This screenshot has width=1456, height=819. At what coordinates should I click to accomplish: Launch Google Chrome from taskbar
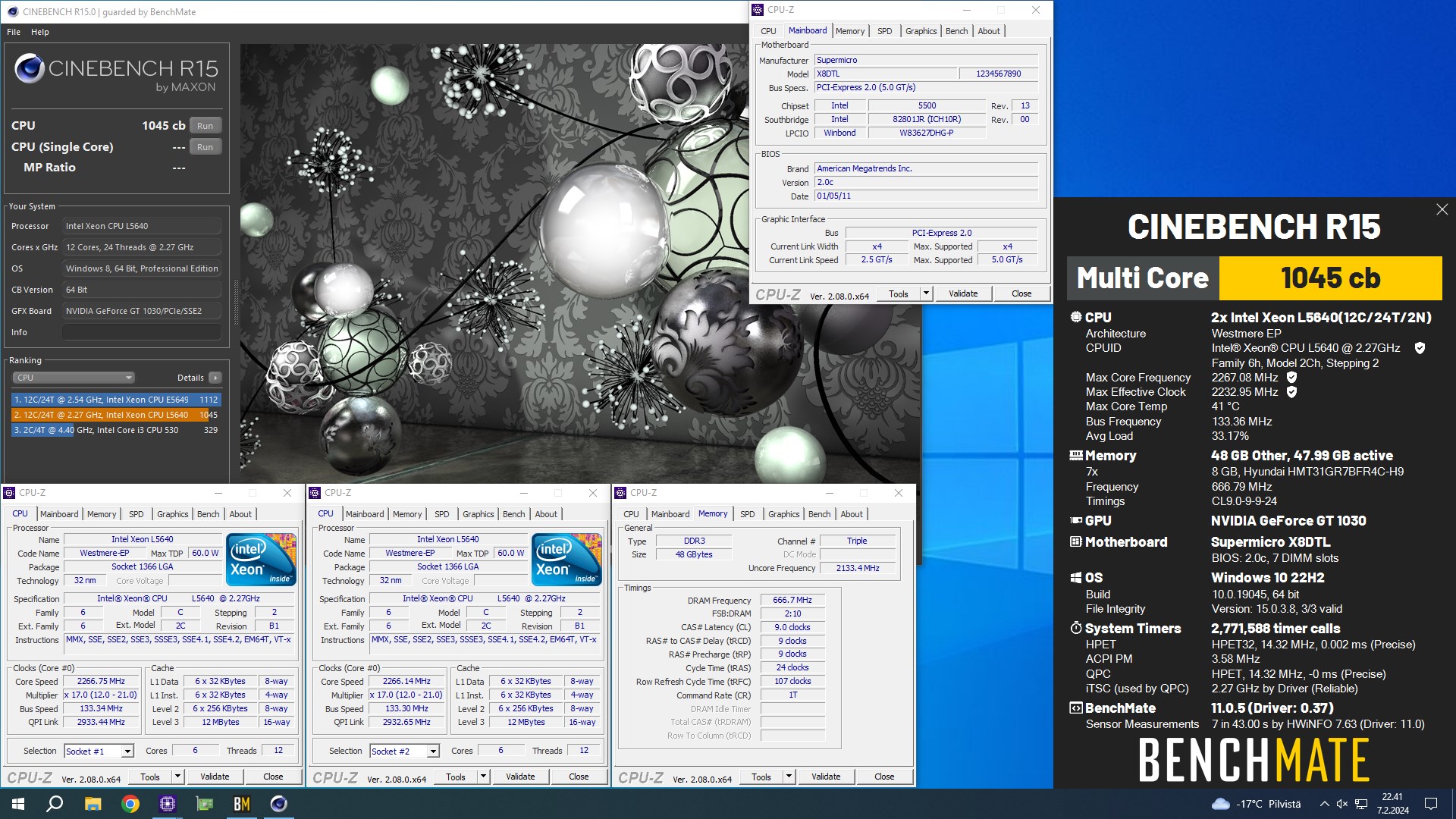[x=130, y=804]
